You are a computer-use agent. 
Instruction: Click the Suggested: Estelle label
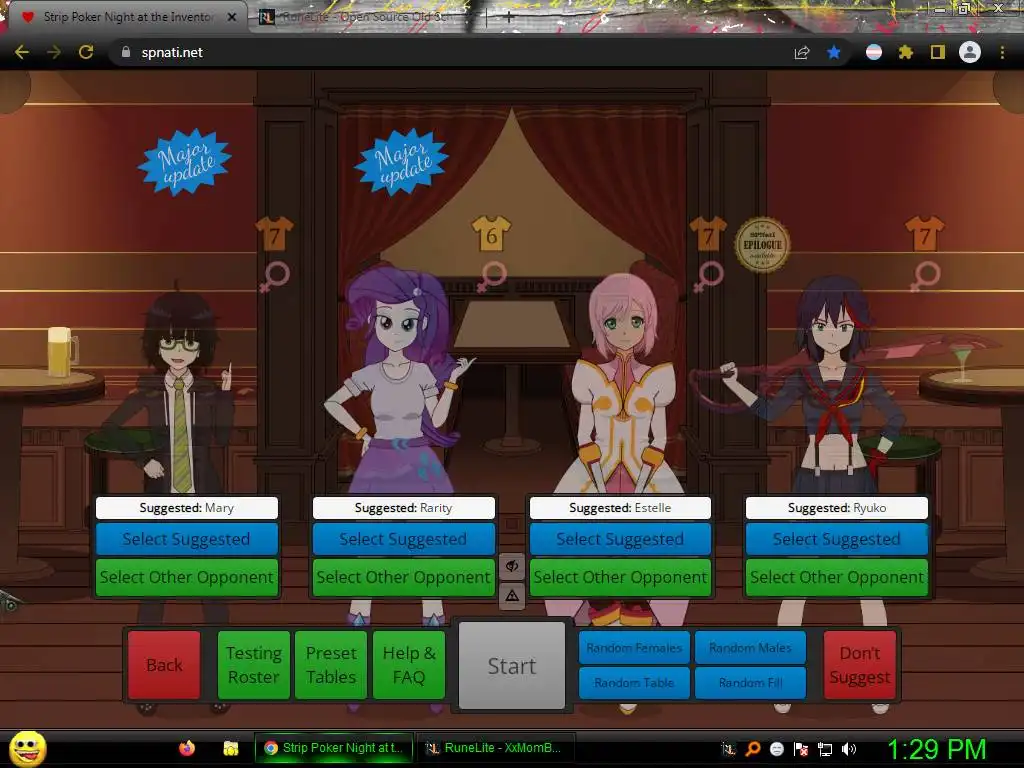click(x=620, y=508)
